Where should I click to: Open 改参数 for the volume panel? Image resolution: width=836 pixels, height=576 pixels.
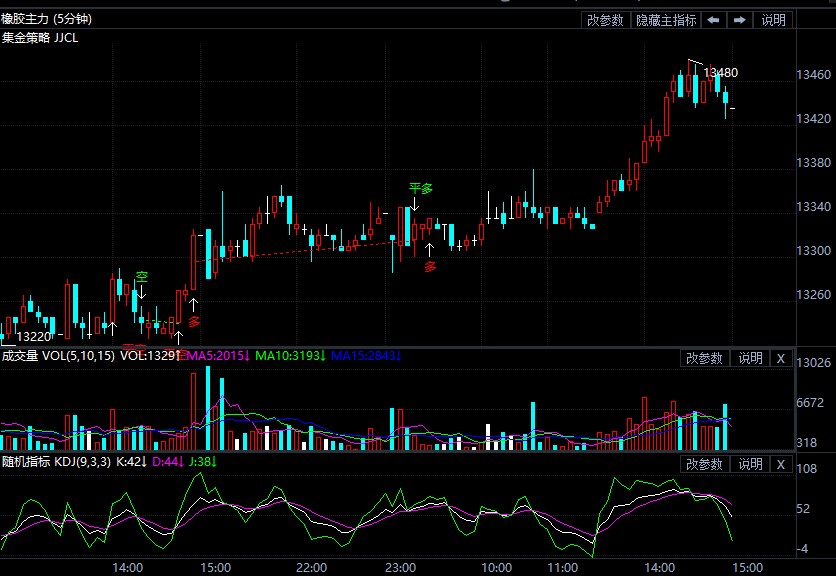point(704,358)
